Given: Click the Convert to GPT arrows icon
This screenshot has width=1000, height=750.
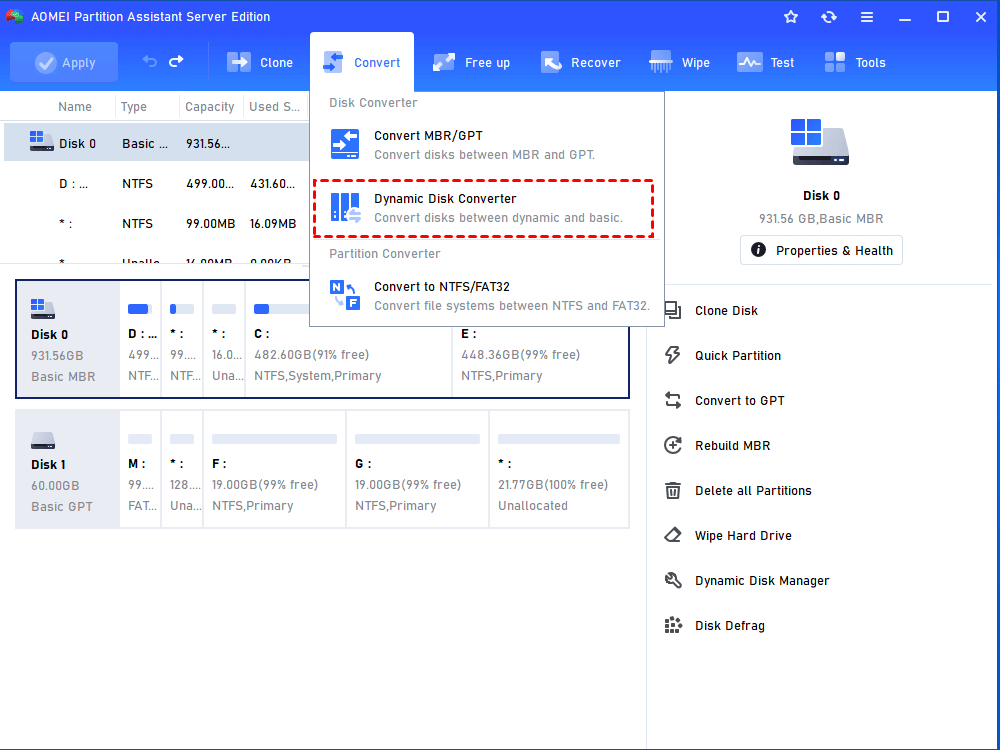Looking at the screenshot, I should point(672,401).
